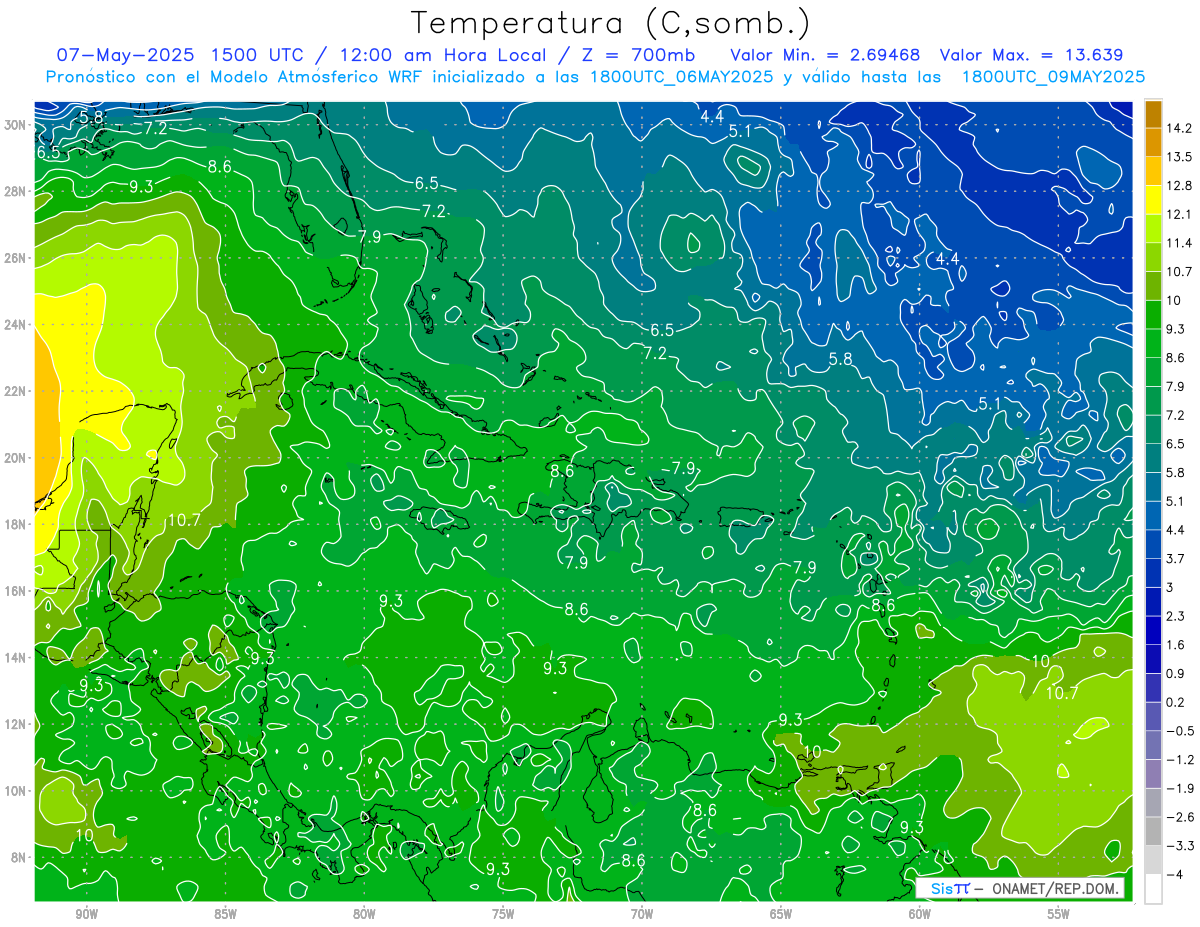Click the legend swatch between 2.3 and 3
The width and height of the screenshot is (1200, 927).
pos(1153,602)
